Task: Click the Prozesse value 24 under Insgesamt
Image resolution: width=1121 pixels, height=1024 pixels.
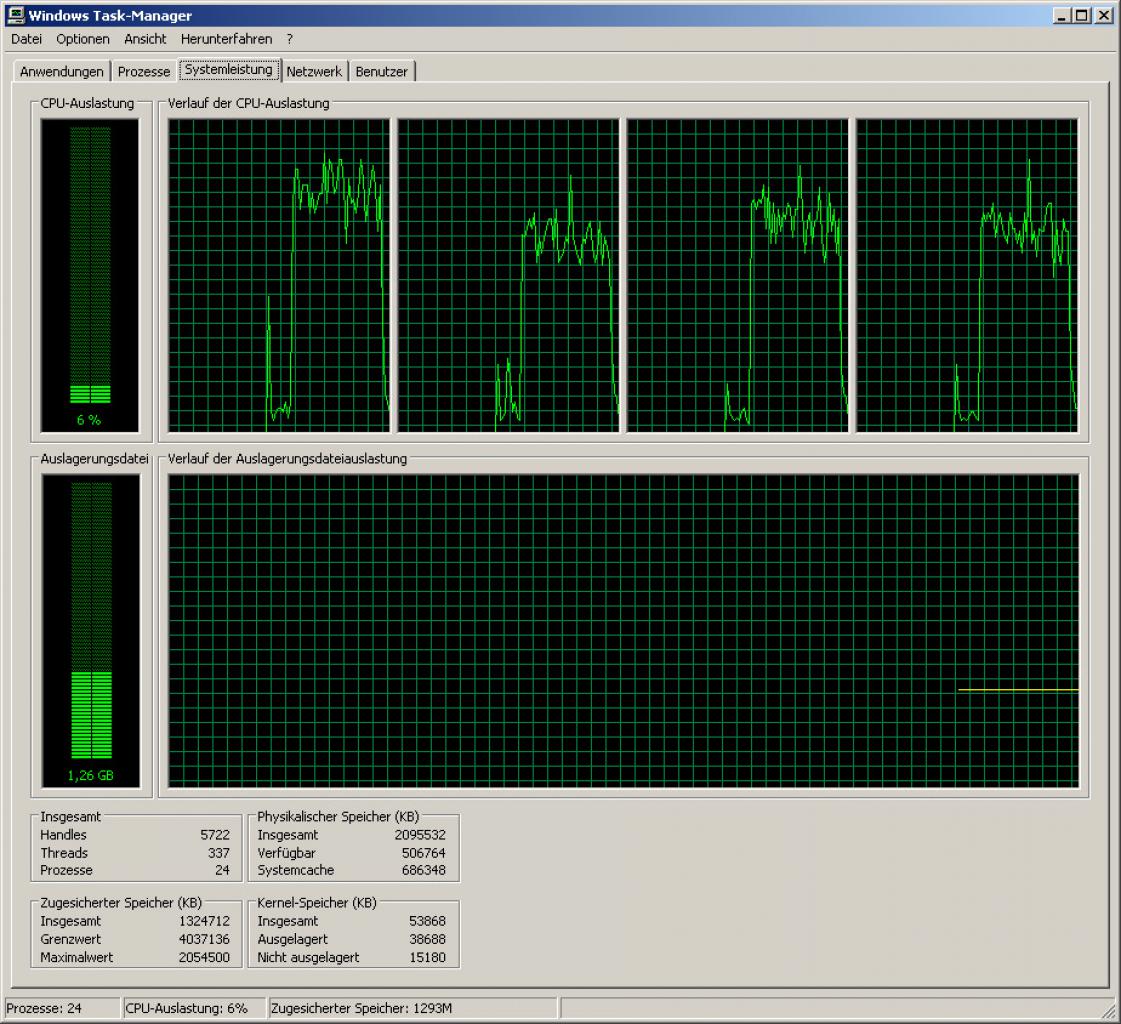Action: pos(222,870)
